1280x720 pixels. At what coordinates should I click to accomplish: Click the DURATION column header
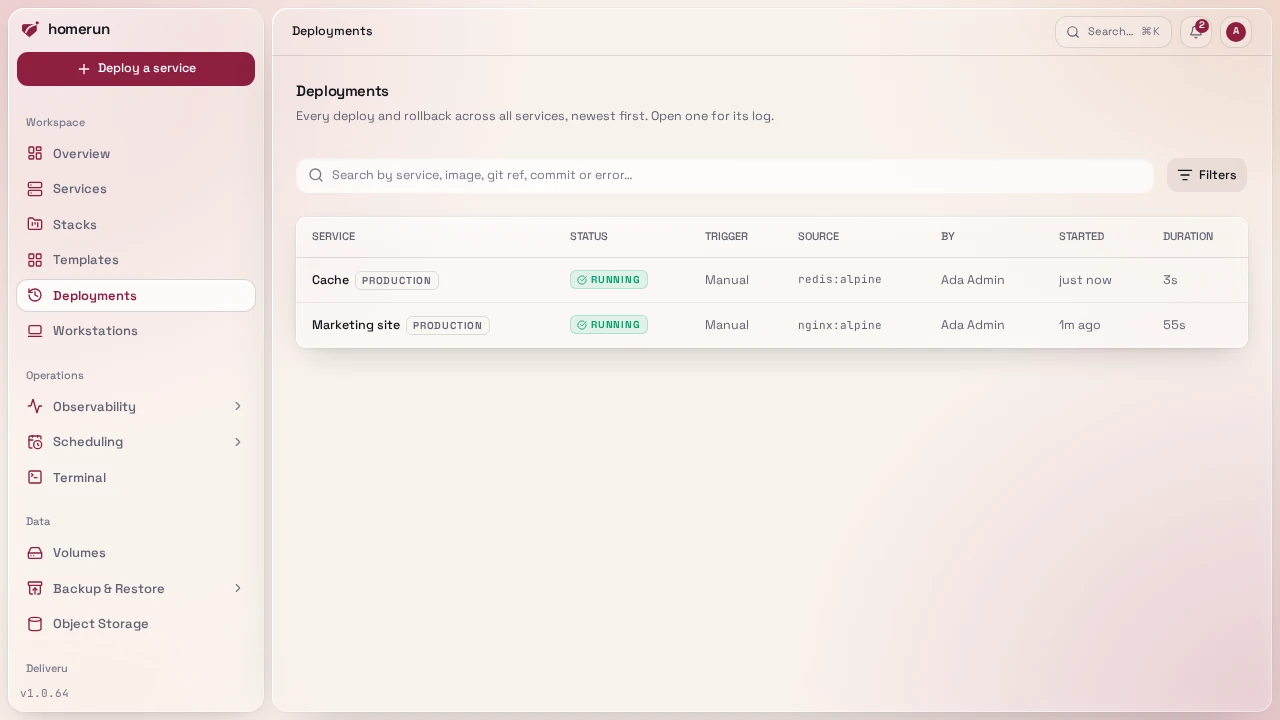(1188, 237)
